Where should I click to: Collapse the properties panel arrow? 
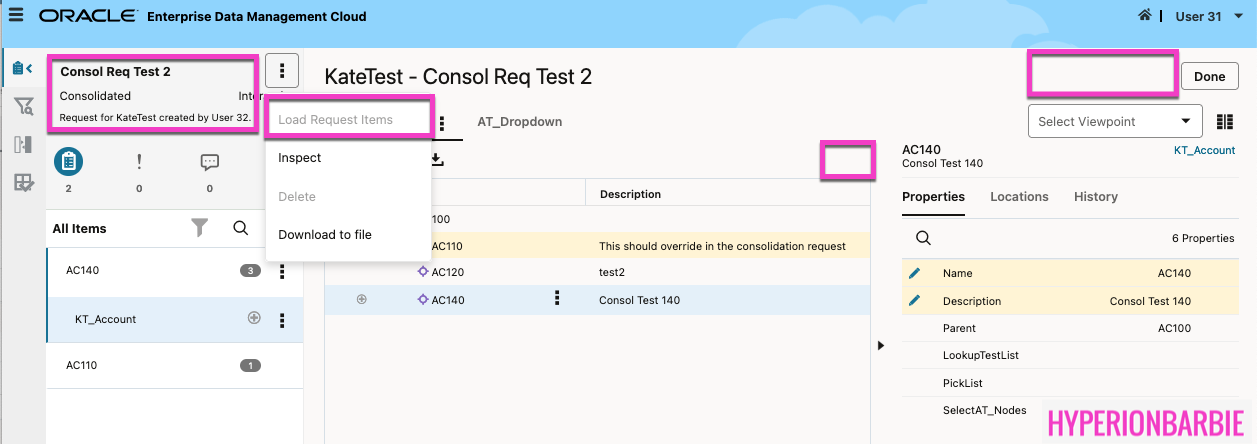(881, 345)
